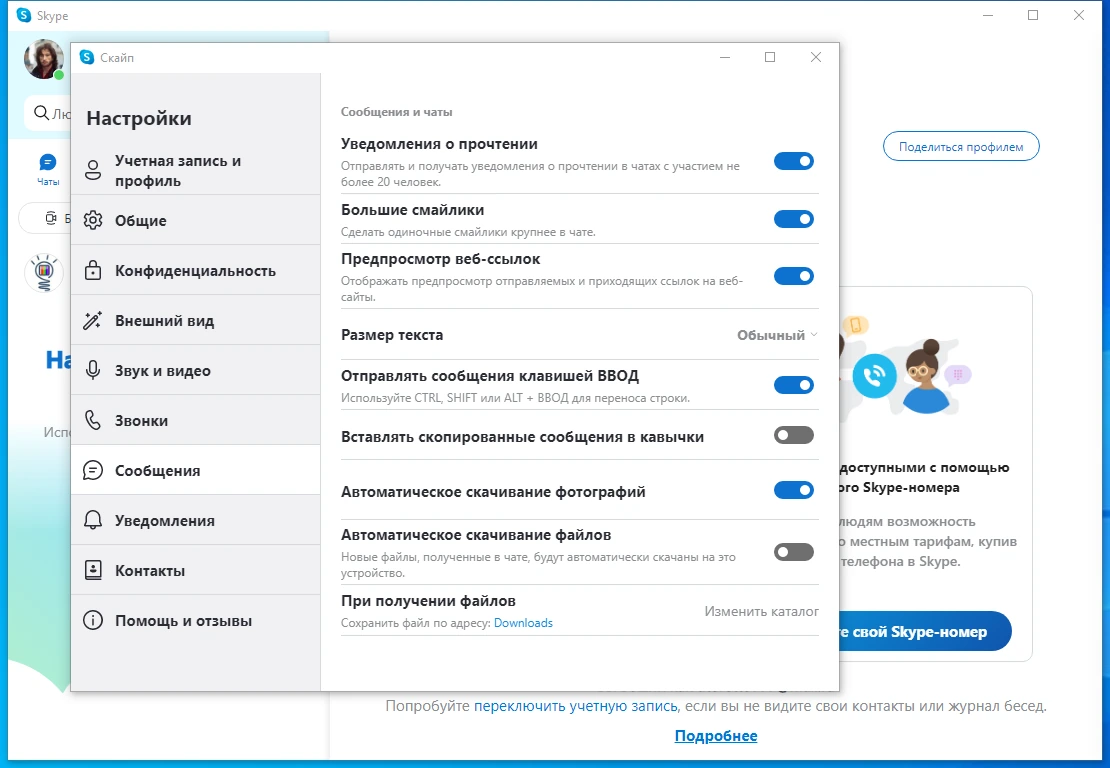
Task: Open Уведомления settings section
Action: point(196,520)
